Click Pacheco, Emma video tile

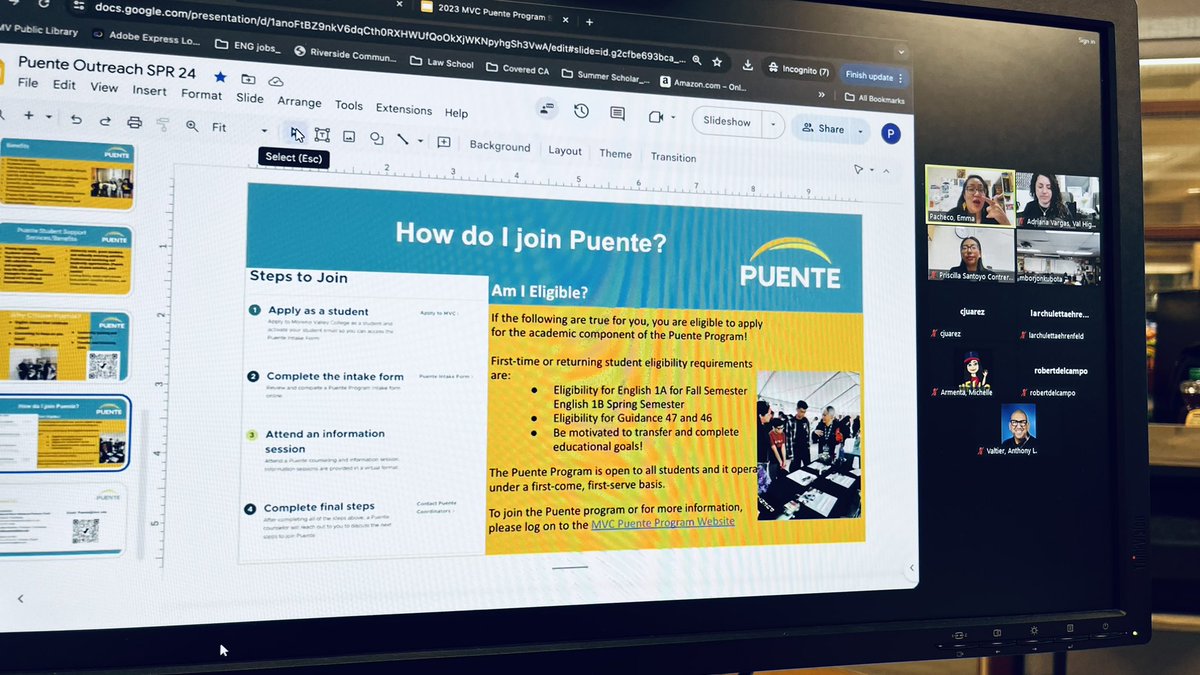pos(969,195)
